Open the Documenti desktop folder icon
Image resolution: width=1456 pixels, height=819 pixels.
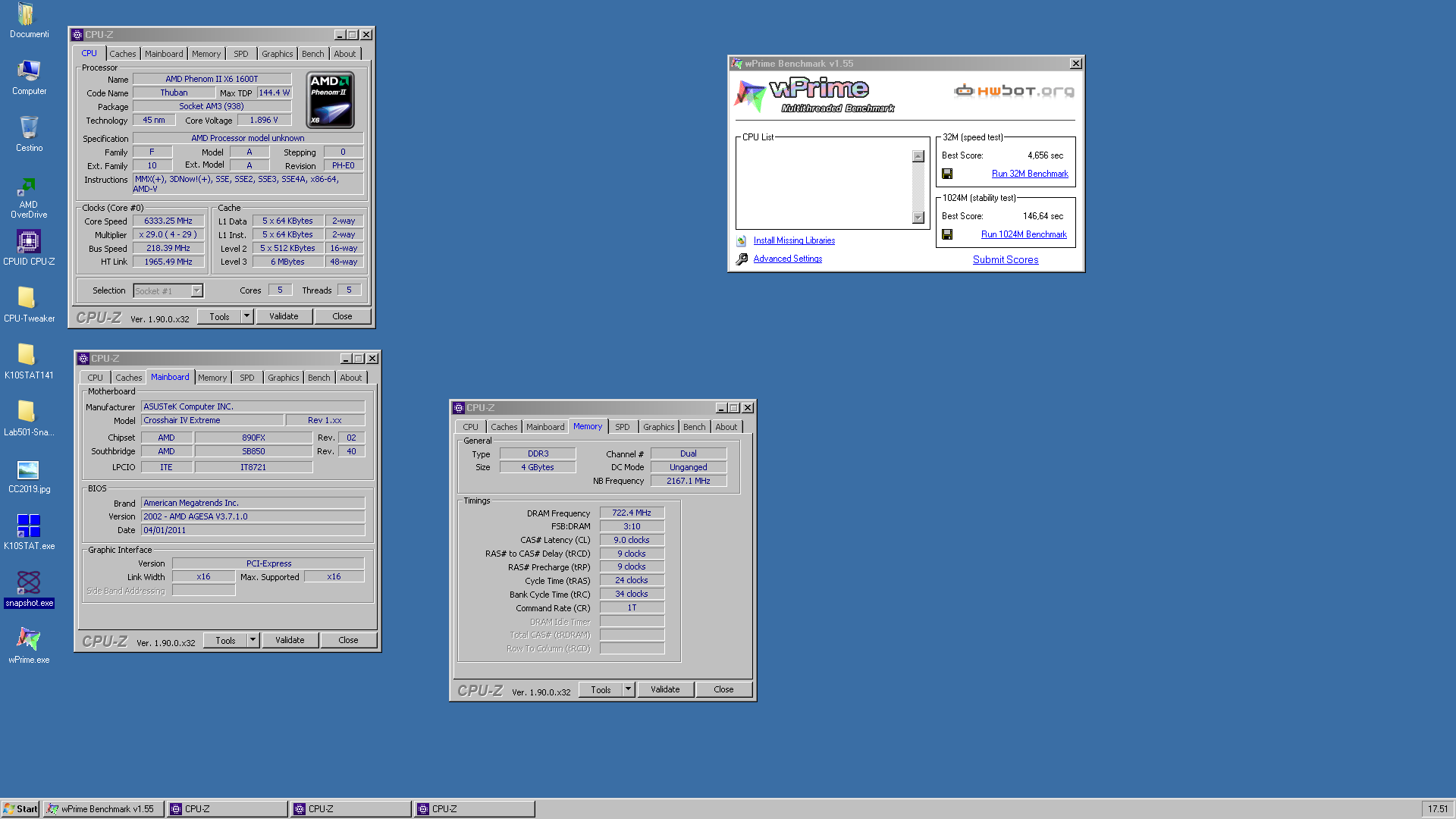[28, 20]
